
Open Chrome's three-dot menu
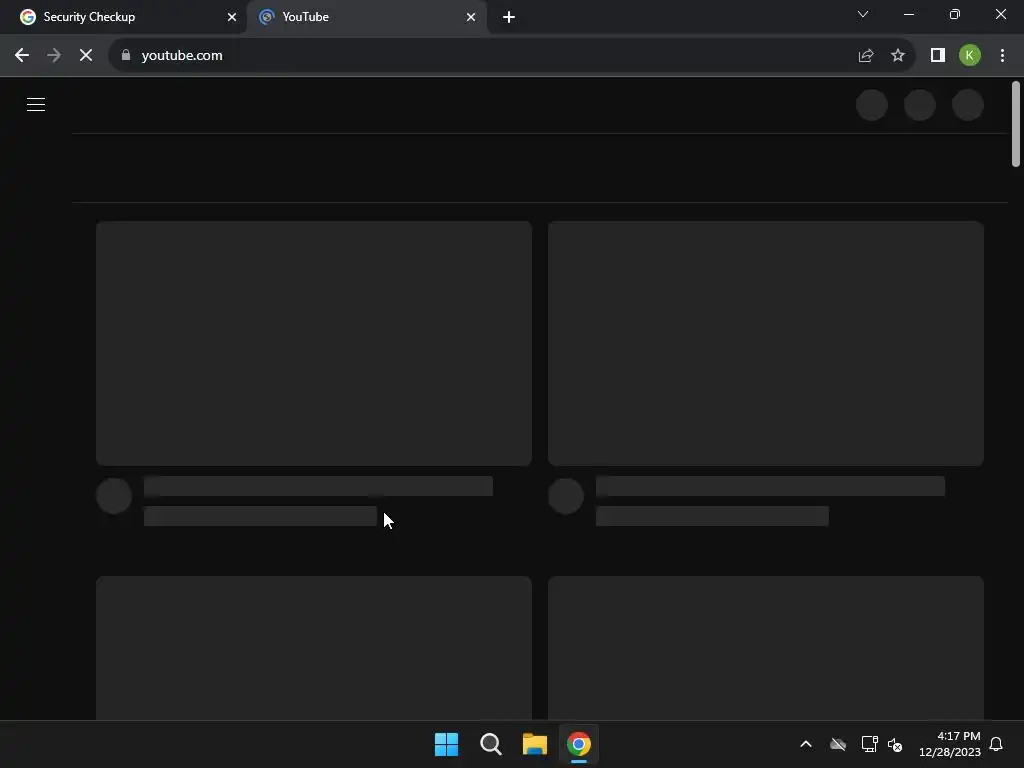tap(1002, 56)
